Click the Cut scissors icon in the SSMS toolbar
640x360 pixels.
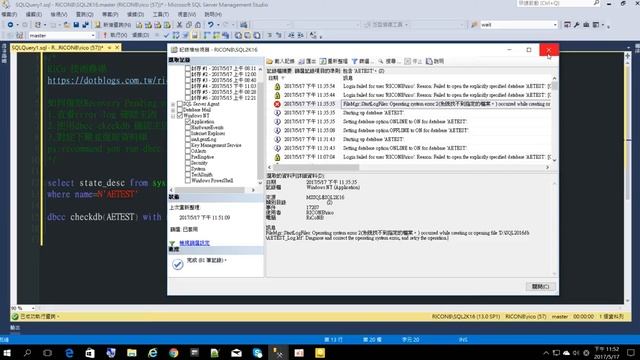179,25
